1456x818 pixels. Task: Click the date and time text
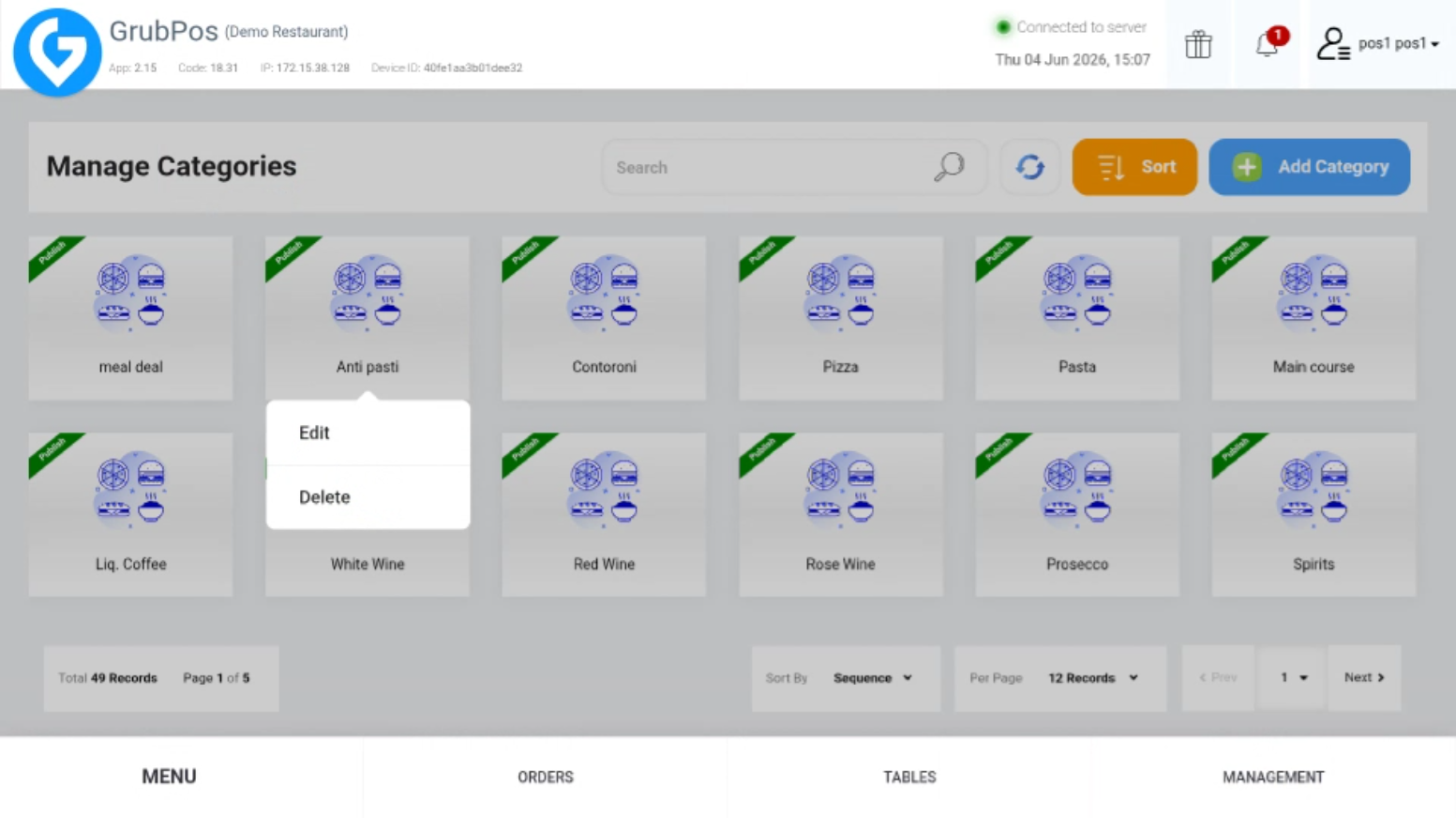tap(1073, 60)
